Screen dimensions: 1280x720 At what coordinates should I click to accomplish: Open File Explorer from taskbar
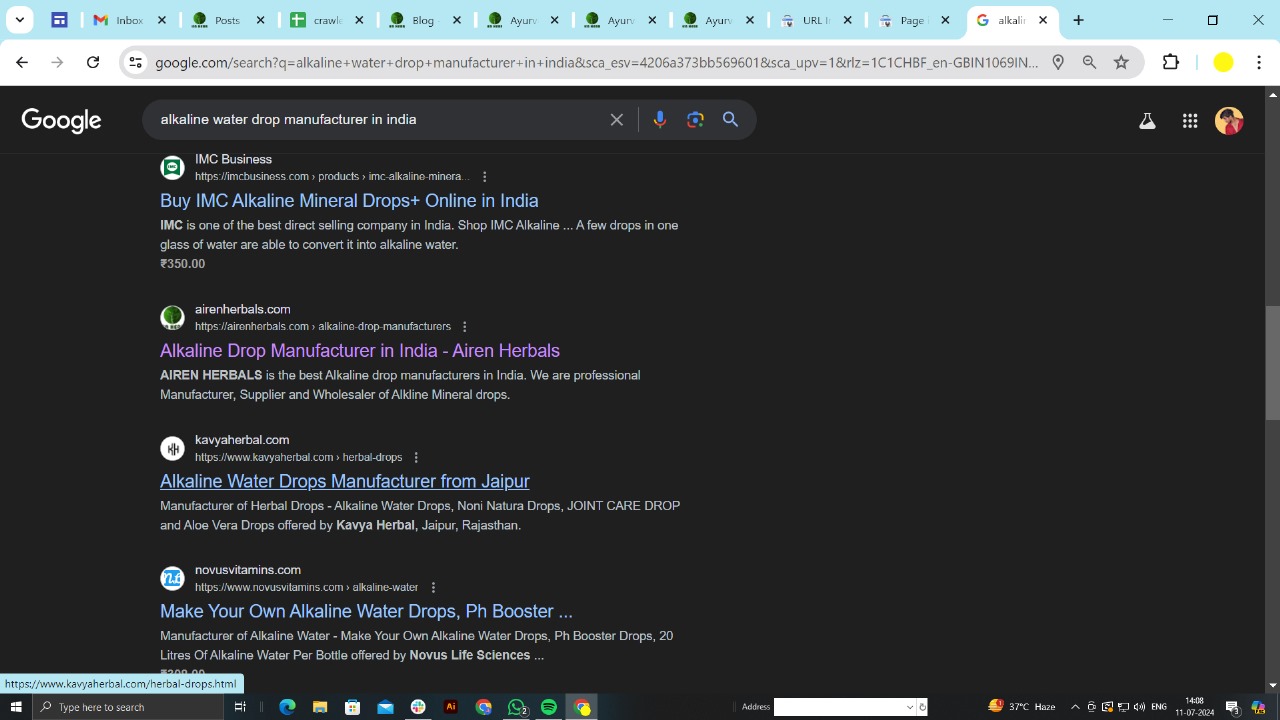pos(320,707)
